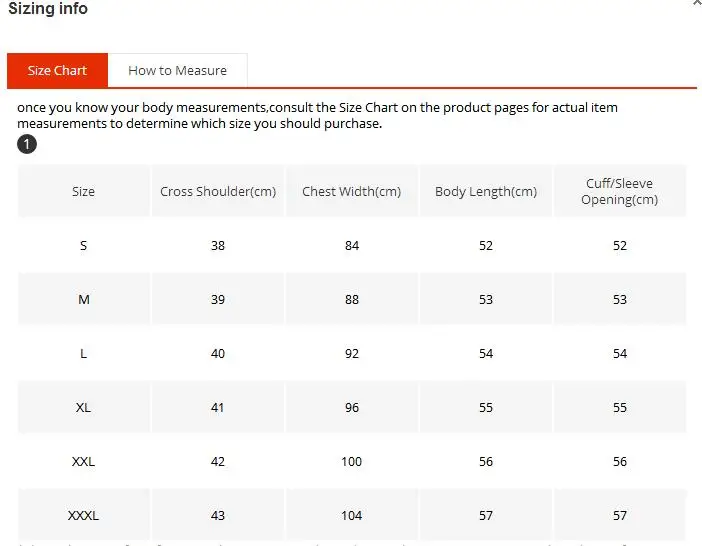Select cross shoulder value 42
702x546 pixels.
[x=218, y=461]
